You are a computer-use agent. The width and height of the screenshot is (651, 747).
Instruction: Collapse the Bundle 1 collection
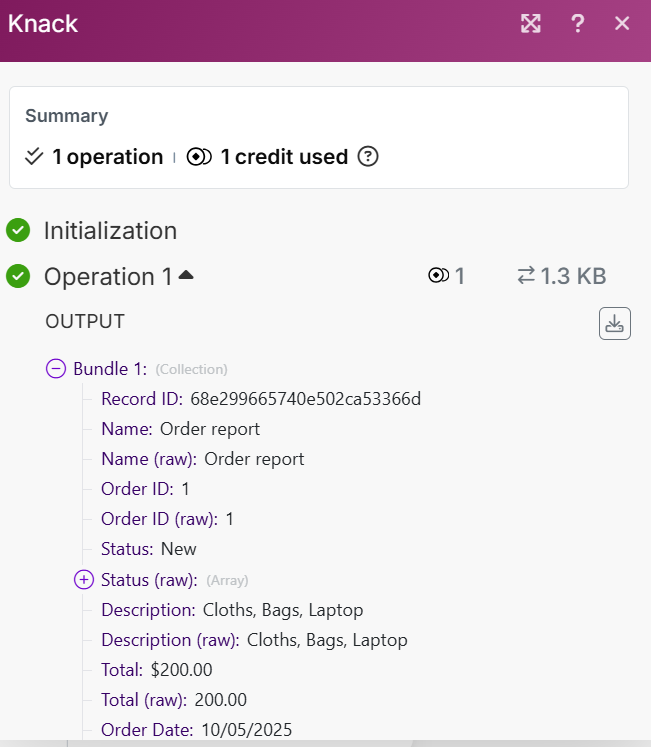tap(57, 369)
